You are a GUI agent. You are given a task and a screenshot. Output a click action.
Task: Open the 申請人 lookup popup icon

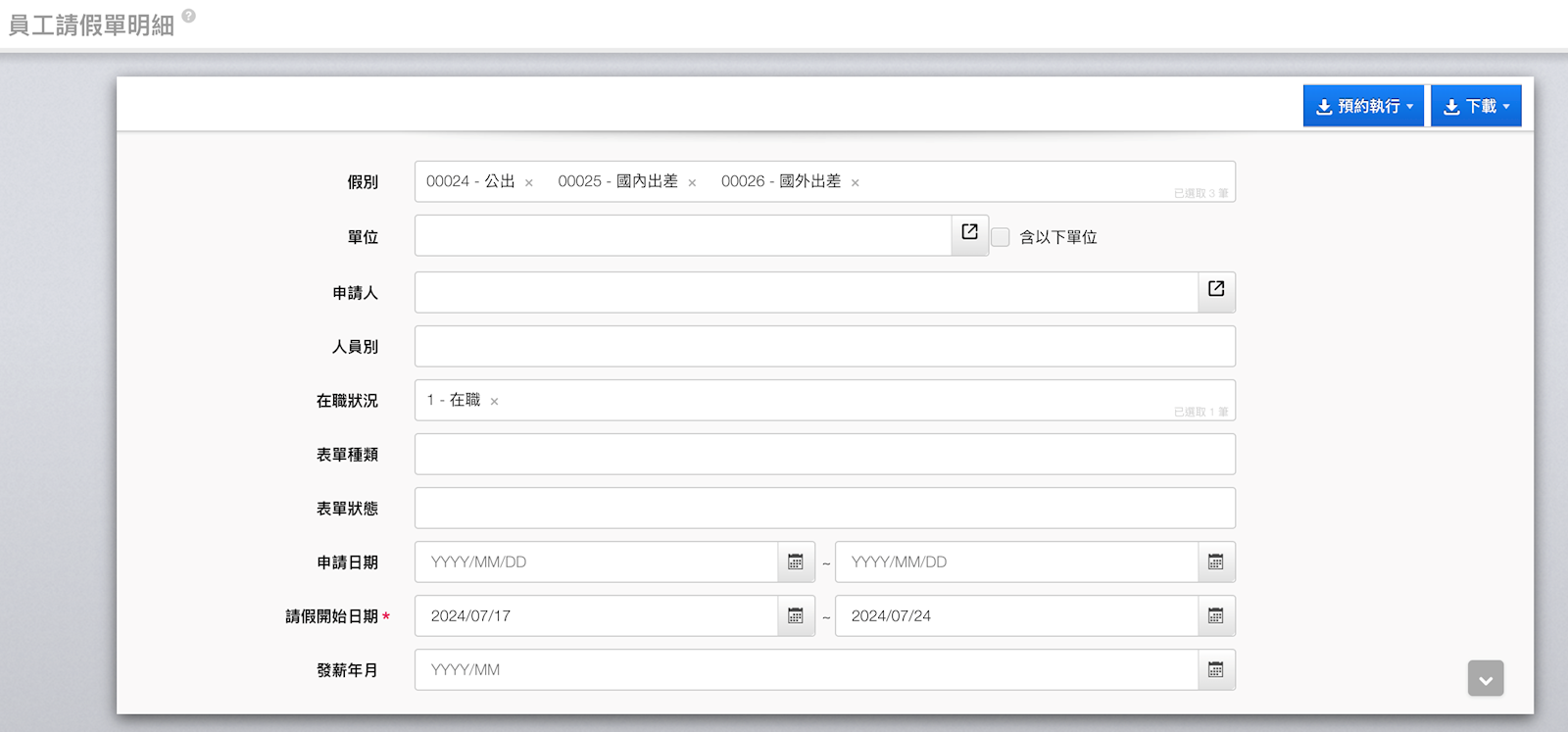coord(1216,290)
